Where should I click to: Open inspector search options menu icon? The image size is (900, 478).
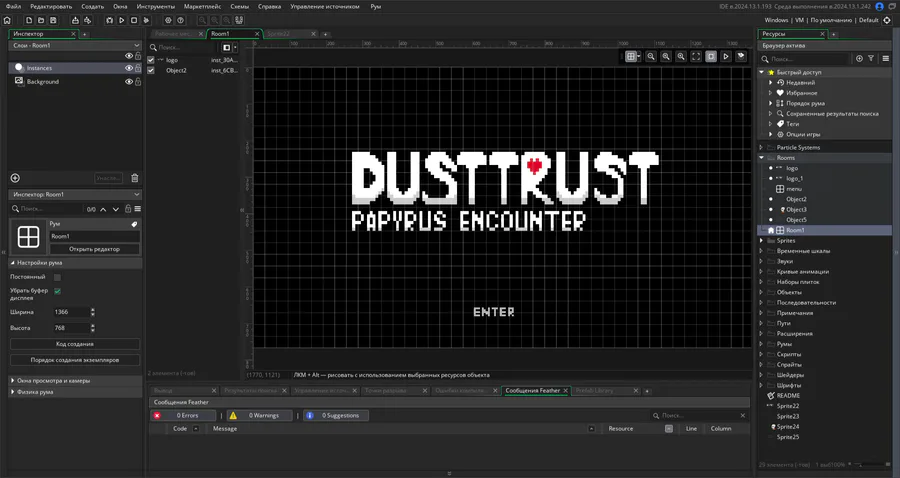pyautogui.click(x=138, y=209)
